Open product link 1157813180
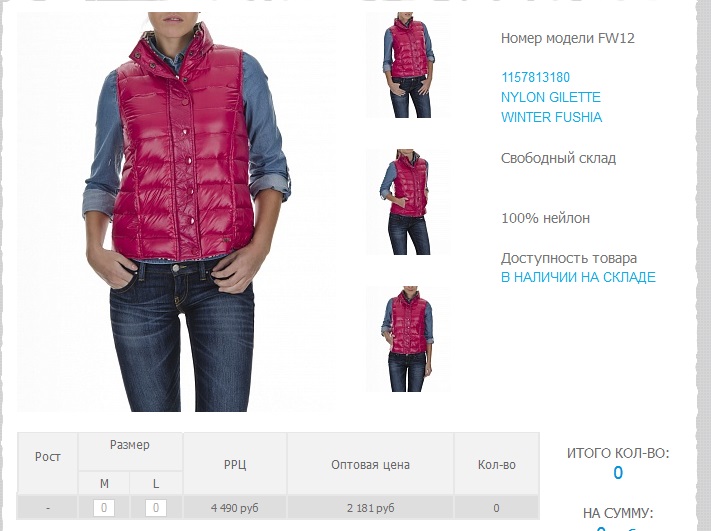The width and height of the screenshot is (711, 531). pos(535,78)
